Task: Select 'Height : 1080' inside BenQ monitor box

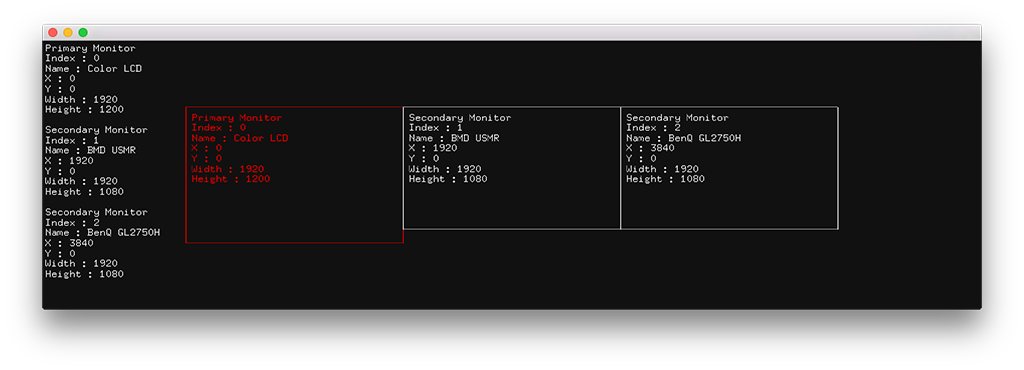Action: pos(666,179)
